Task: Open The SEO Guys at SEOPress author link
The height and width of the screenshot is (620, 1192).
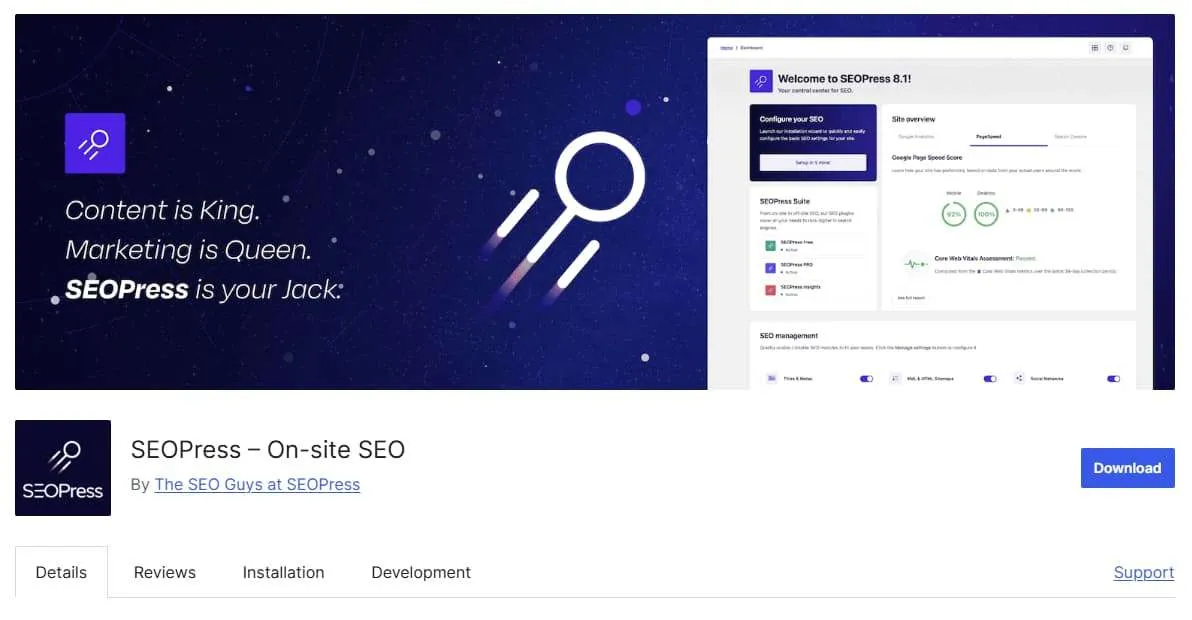Action: click(x=257, y=485)
